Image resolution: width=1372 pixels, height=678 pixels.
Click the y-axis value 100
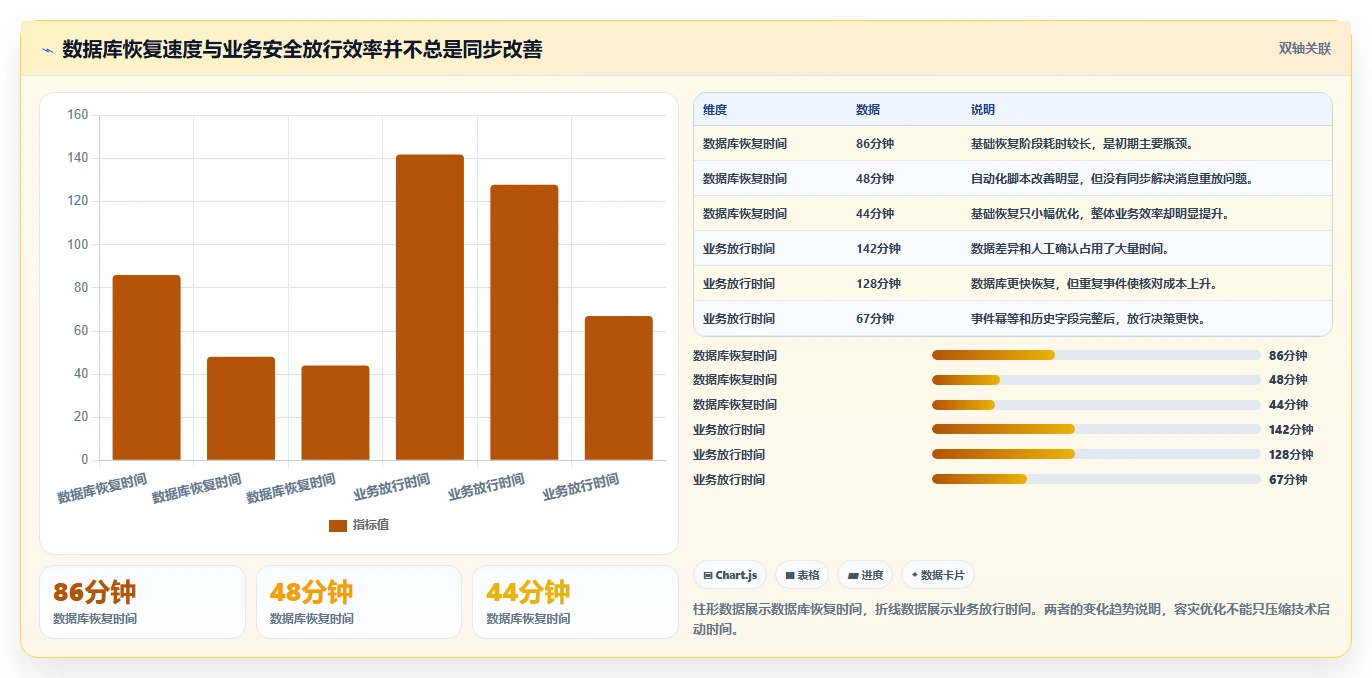[78, 244]
